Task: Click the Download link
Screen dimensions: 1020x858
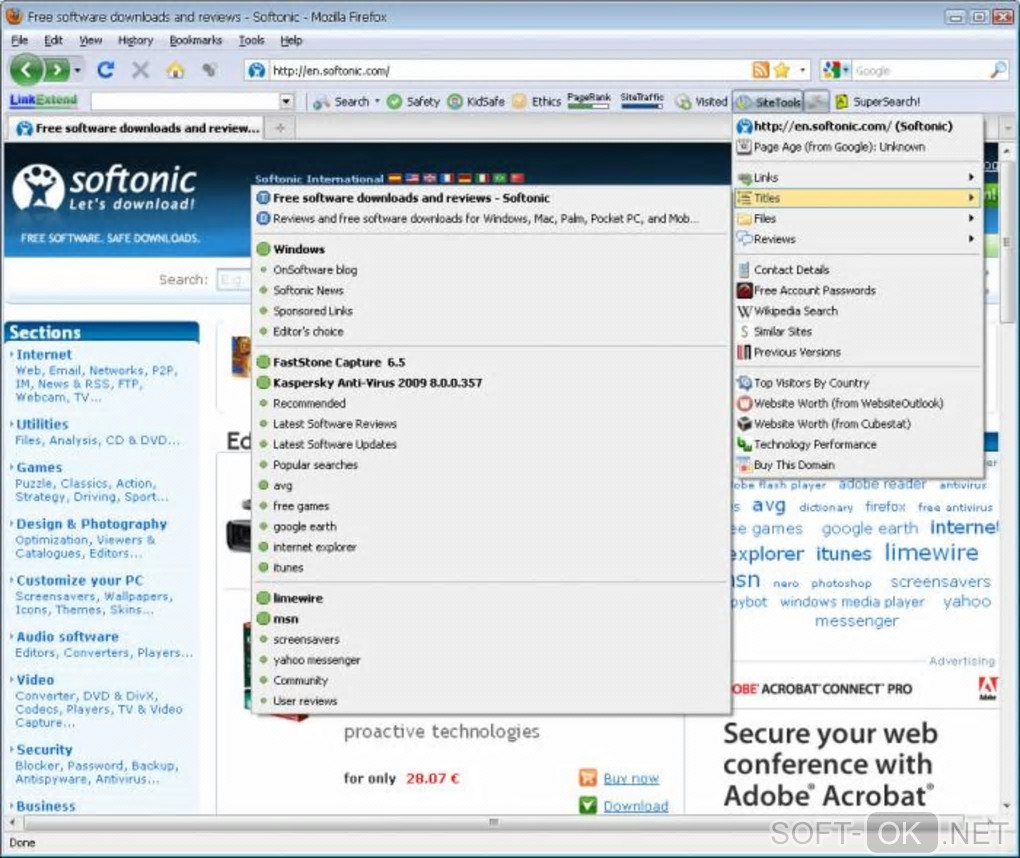Action: coord(635,806)
